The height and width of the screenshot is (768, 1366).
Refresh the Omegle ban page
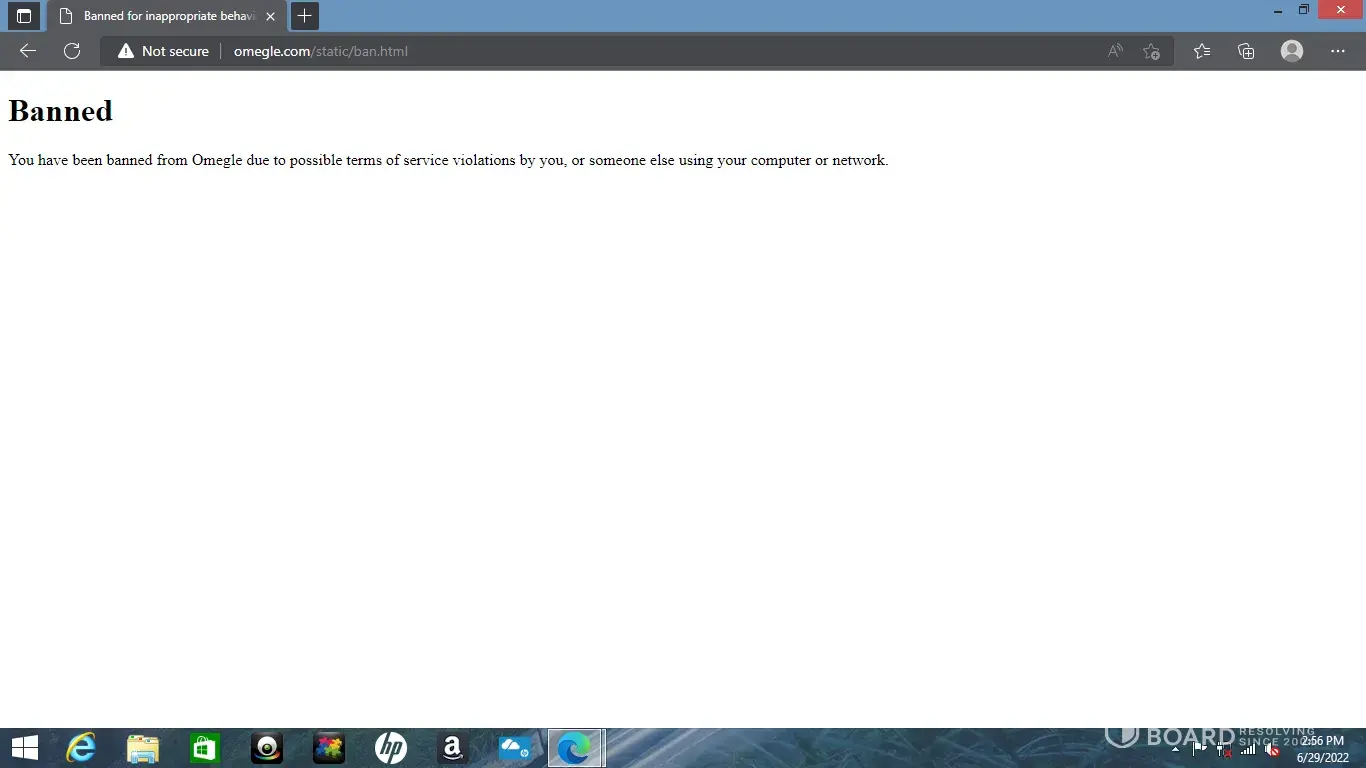72,51
